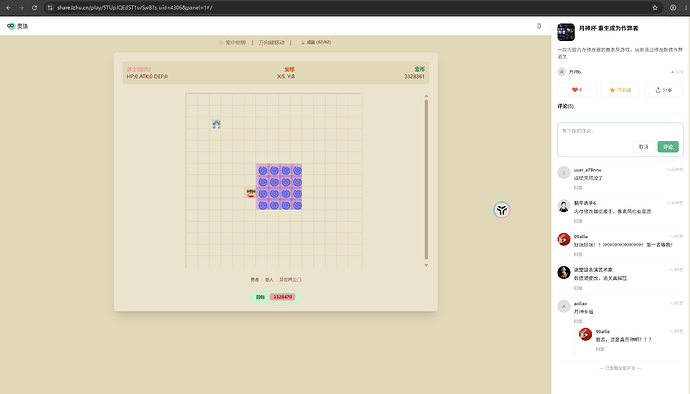Click the HP:0 ATK:0 DEF:0 stats text

click(x=147, y=77)
